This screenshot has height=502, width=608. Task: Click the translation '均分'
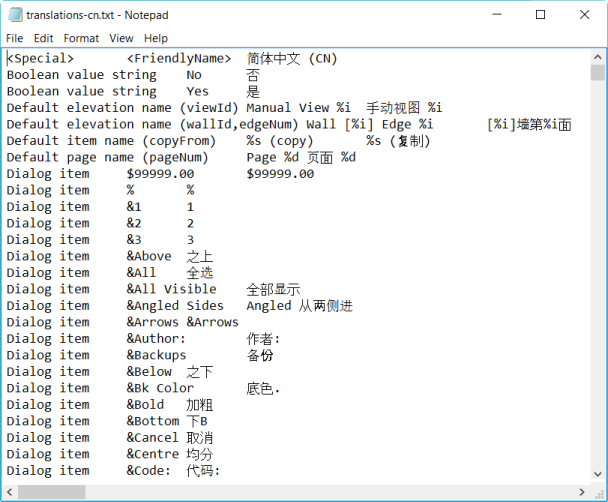pyautogui.click(x=200, y=454)
